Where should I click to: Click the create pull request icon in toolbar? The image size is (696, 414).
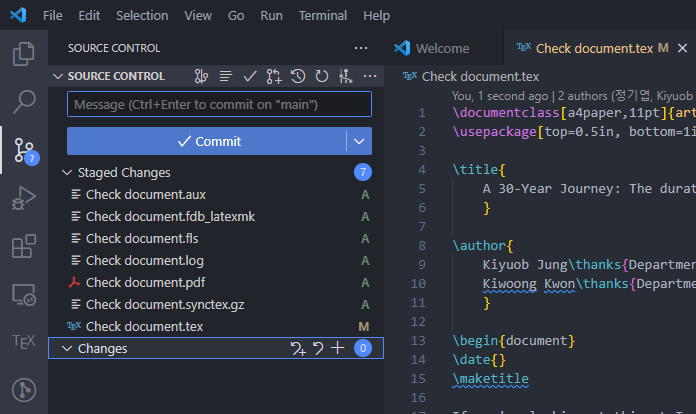pyautogui.click(x=274, y=76)
